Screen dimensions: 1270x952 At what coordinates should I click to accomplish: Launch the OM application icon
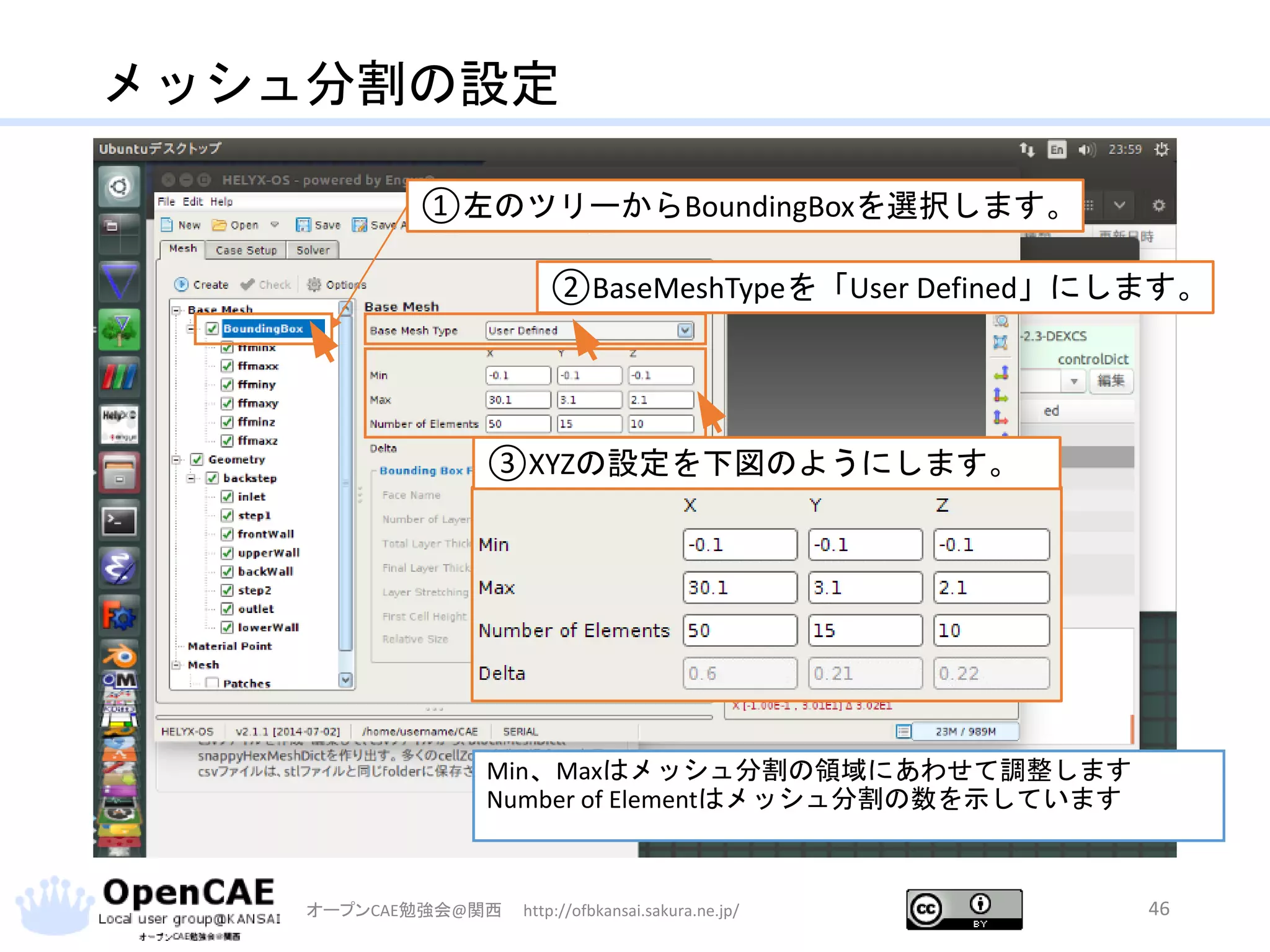tap(119, 681)
